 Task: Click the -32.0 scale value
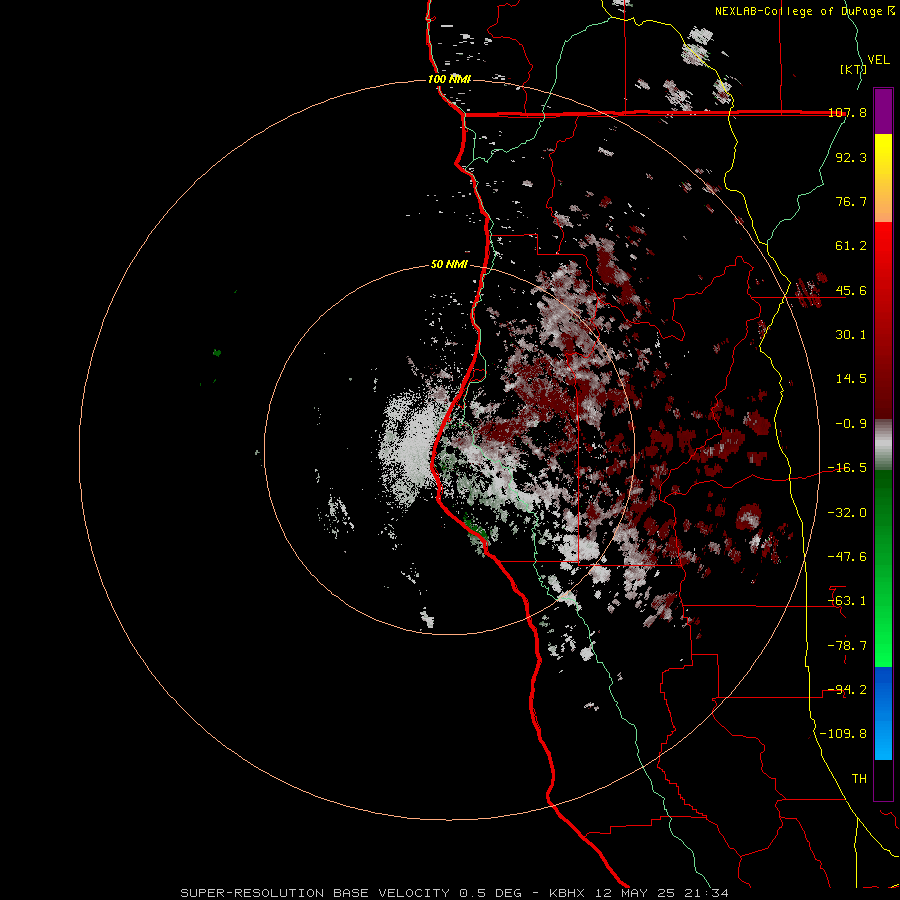point(847,513)
